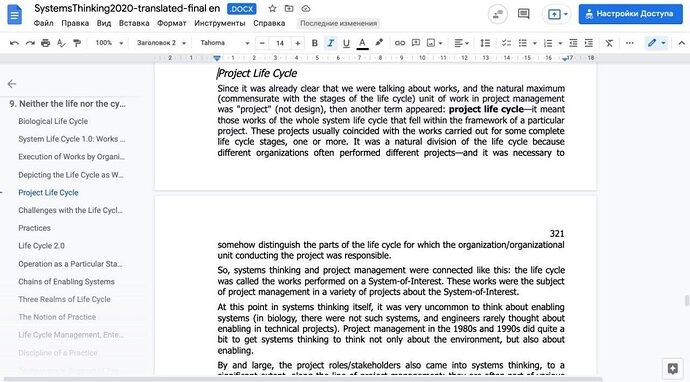Open Последние изменения version history

click(338, 23)
